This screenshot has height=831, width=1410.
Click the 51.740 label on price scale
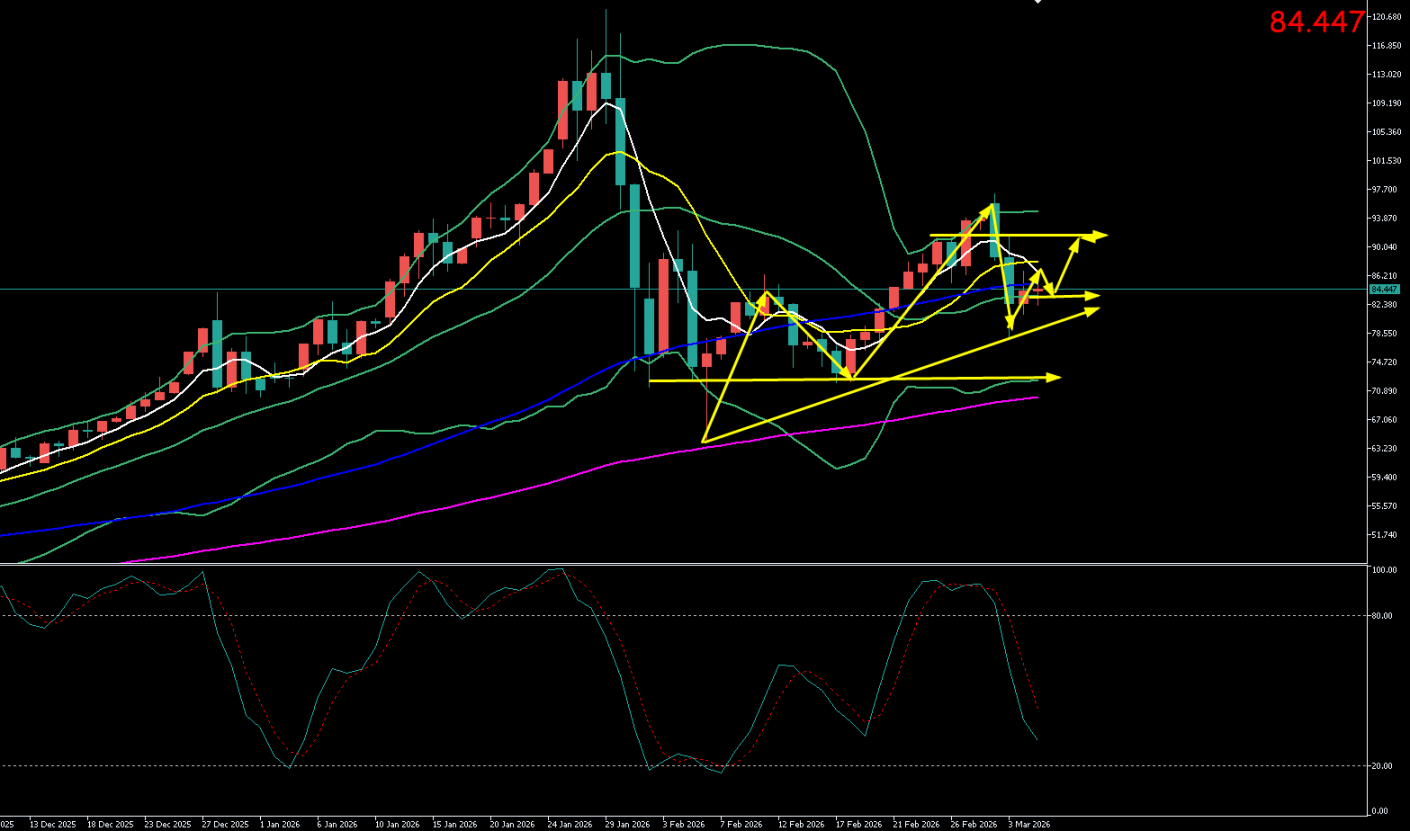(x=1385, y=535)
